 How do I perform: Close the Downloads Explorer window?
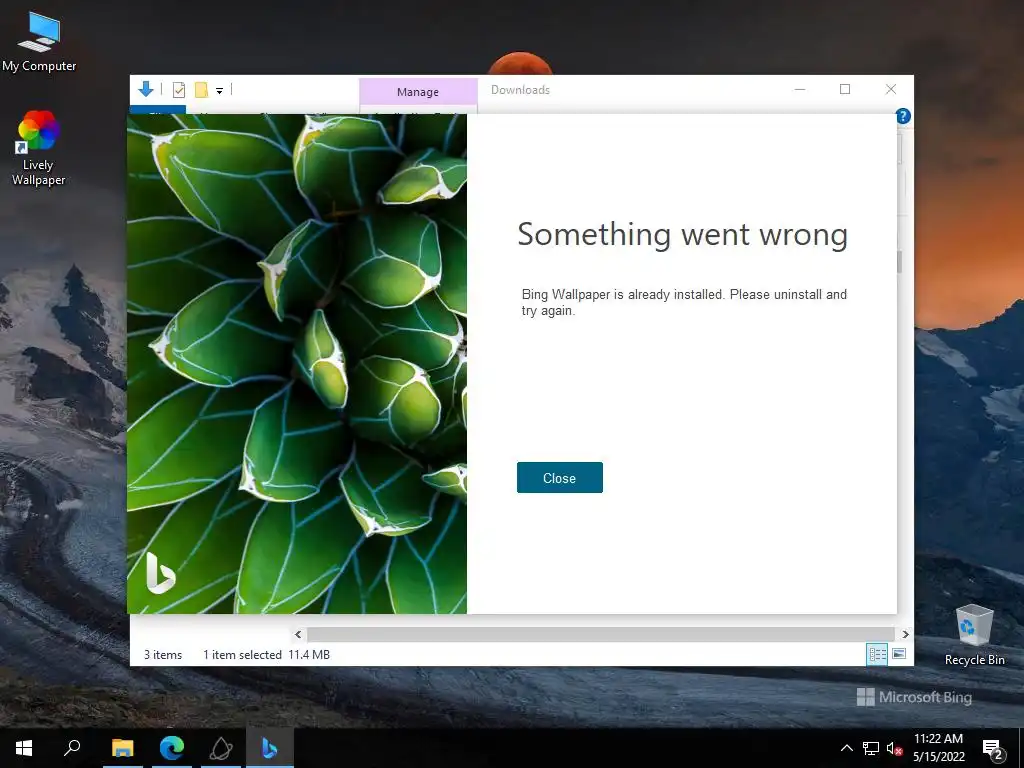pyautogui.click(x=891, y=89)
